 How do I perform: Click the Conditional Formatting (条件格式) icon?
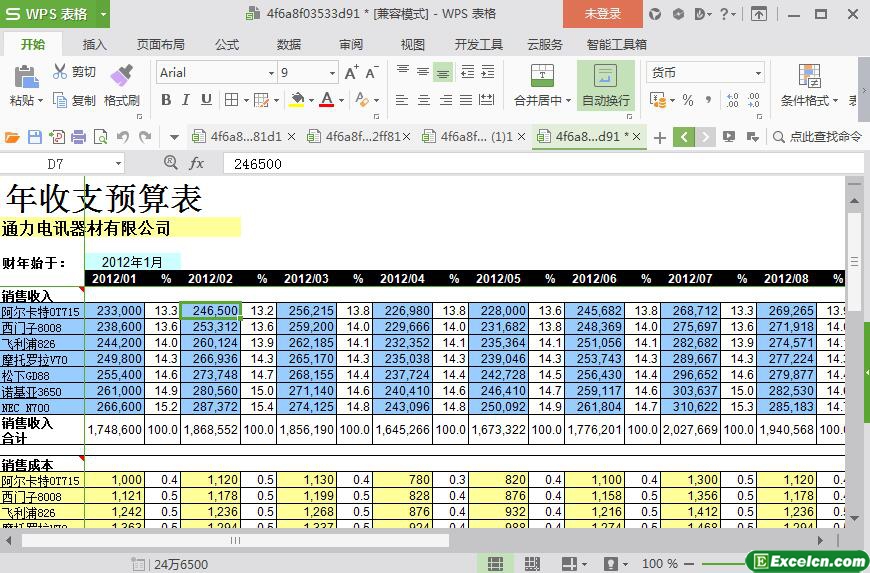pyautogui.click(x=809, y=76)
